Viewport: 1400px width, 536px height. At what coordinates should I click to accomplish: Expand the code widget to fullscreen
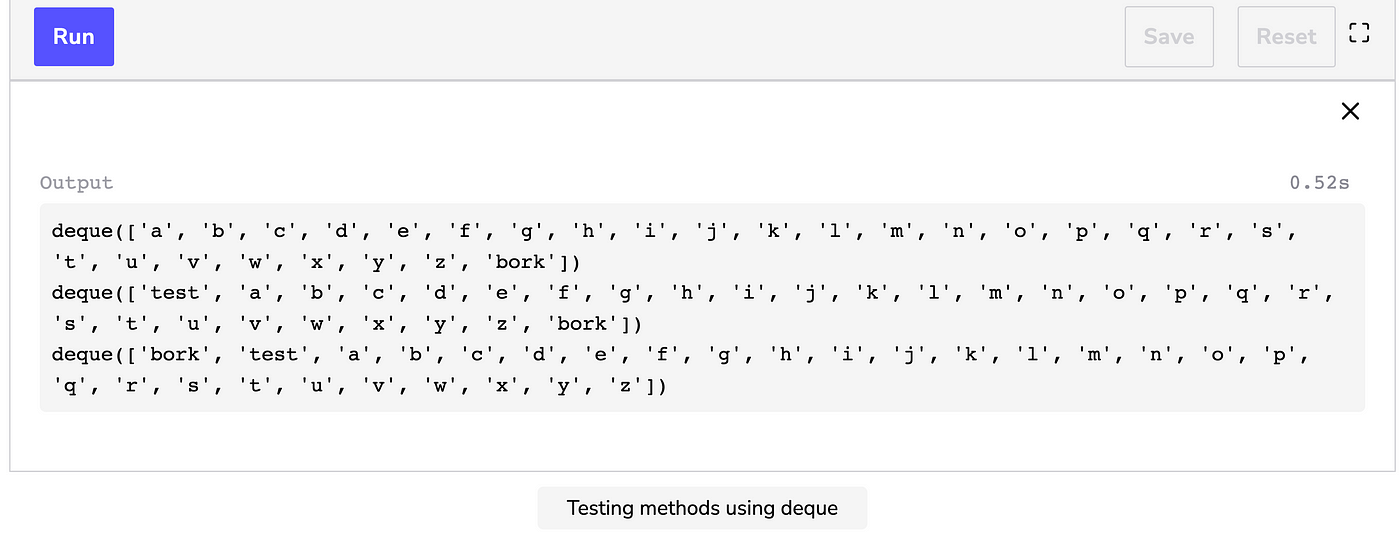pos(1359,33)
